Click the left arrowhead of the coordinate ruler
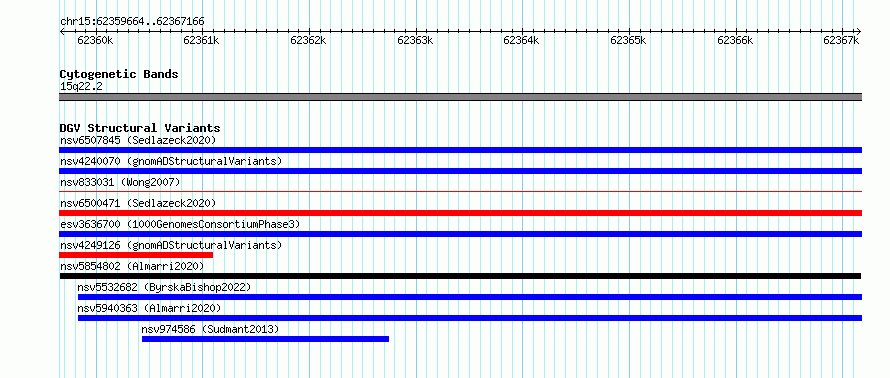Screen dimensions: 890x378 (62, 32)
